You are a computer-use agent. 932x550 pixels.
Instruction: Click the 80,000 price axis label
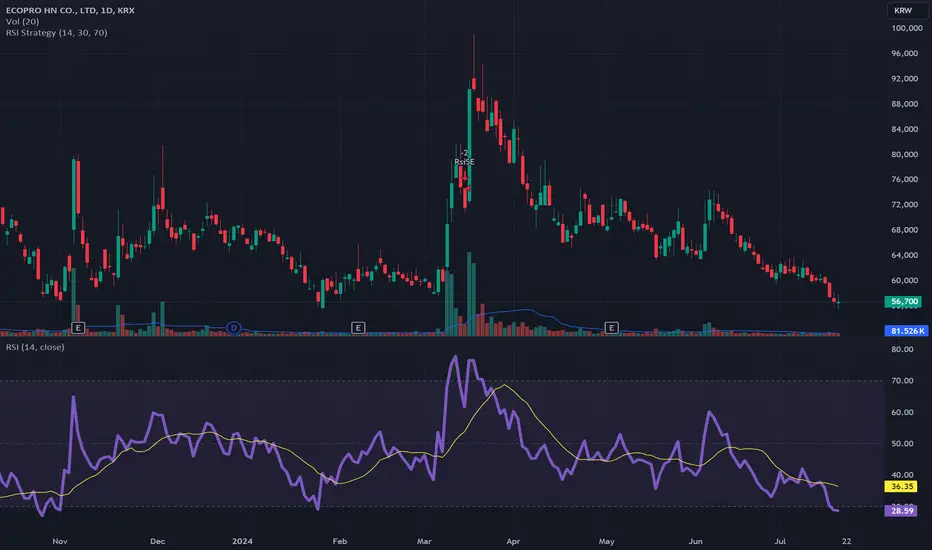pyautogui.click(x=904, y=155)
